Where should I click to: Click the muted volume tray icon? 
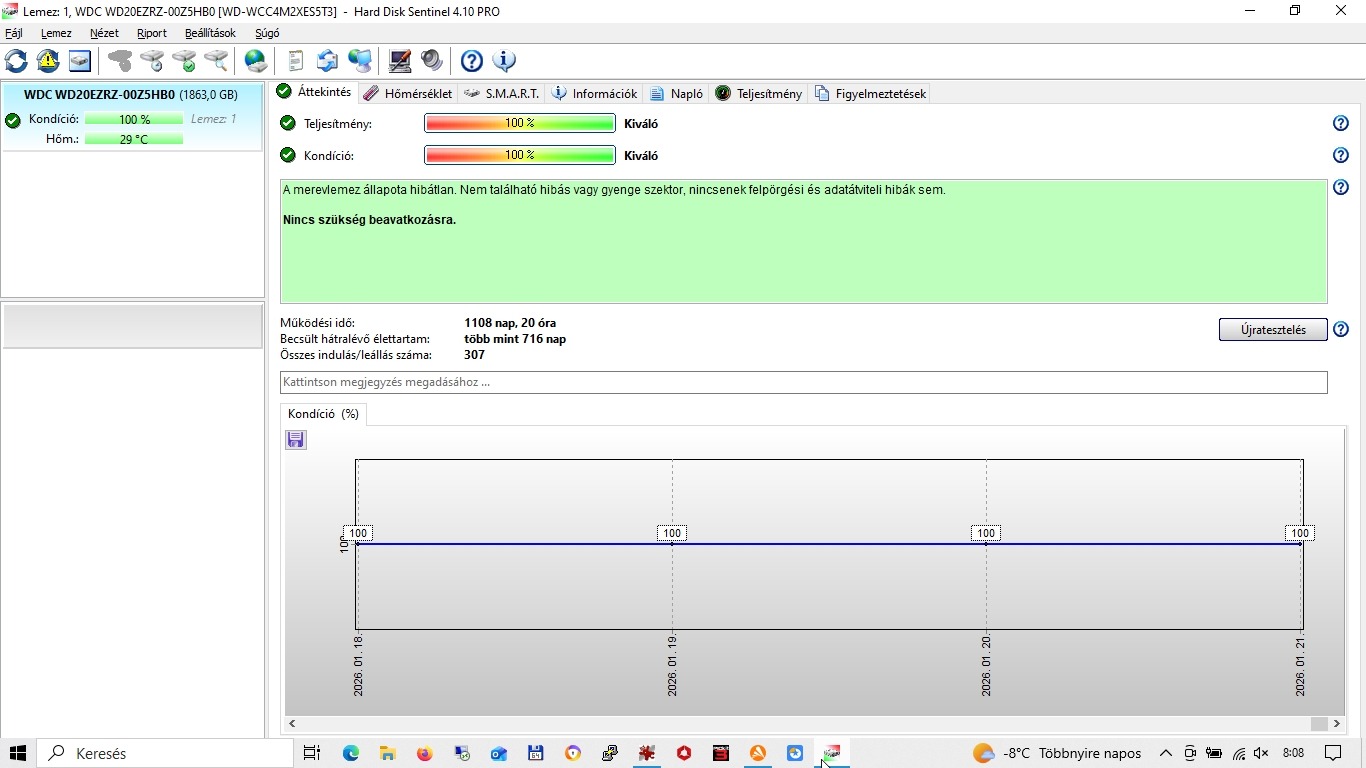(x=1262, y=753)
